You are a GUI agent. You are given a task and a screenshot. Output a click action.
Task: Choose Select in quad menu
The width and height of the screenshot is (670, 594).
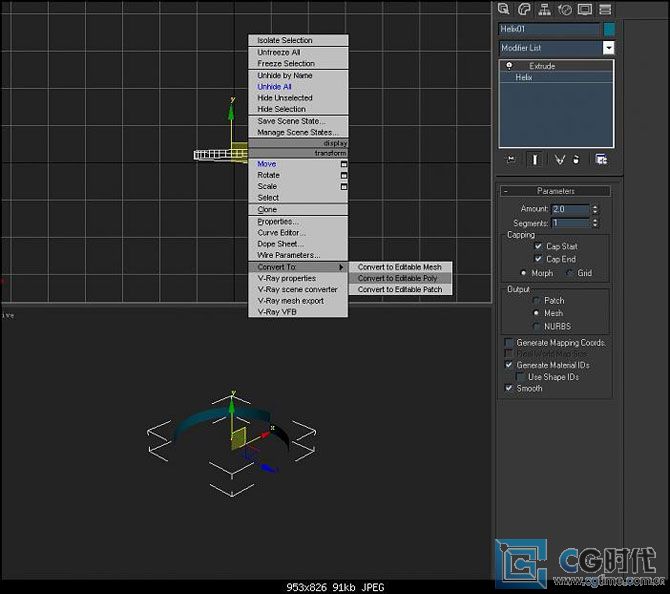[298, 198]
